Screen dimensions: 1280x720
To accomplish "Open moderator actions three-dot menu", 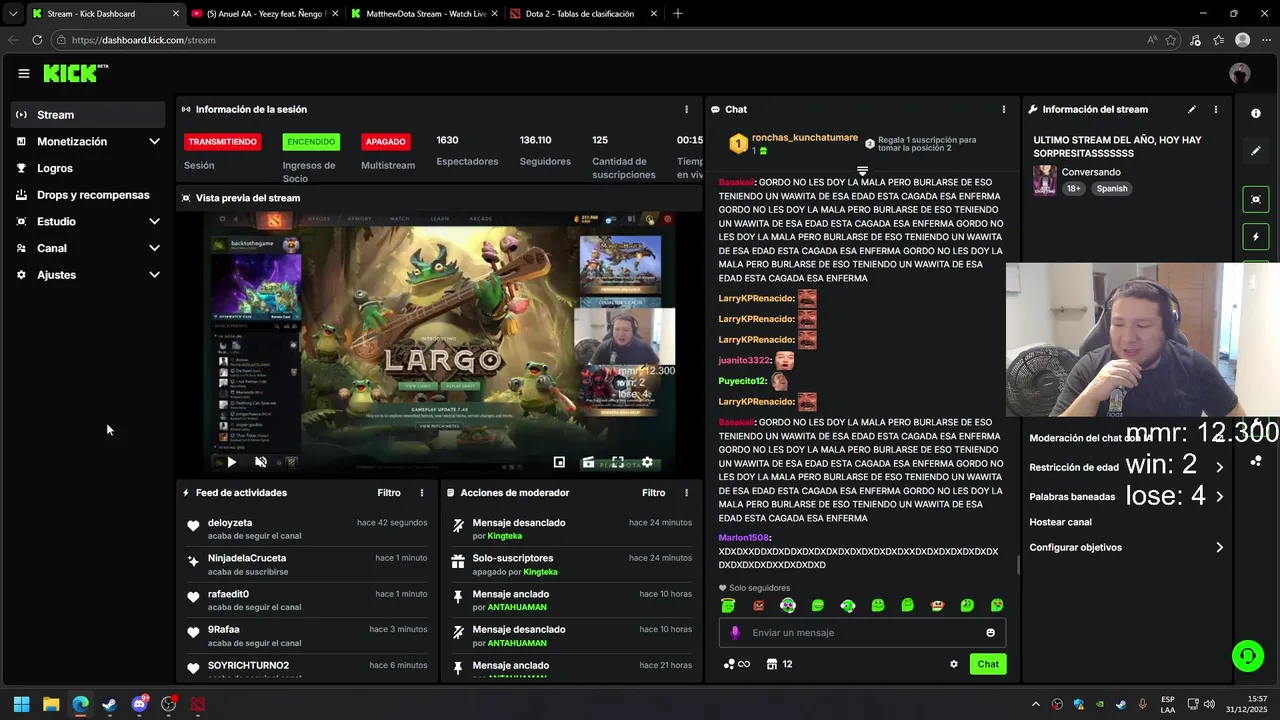I will click(686, 493).
